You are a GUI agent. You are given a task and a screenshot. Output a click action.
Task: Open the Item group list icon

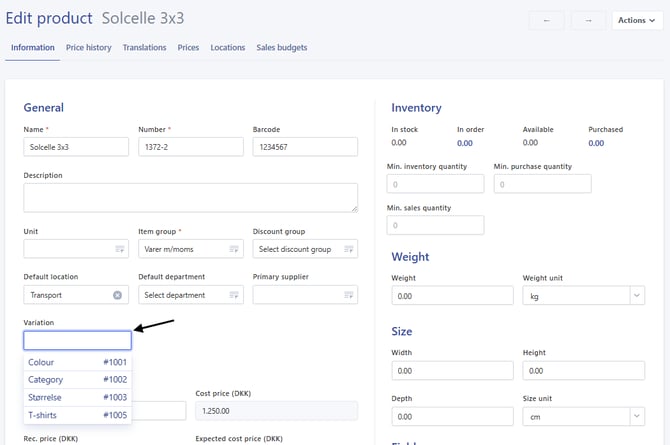(234, 249)
